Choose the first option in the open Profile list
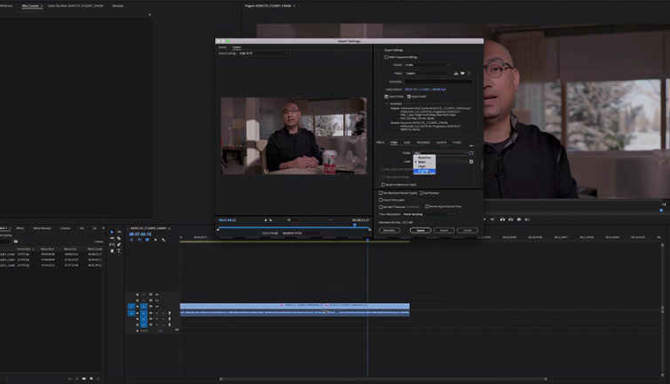Viewport: 670px width, 384px height. 424,157
